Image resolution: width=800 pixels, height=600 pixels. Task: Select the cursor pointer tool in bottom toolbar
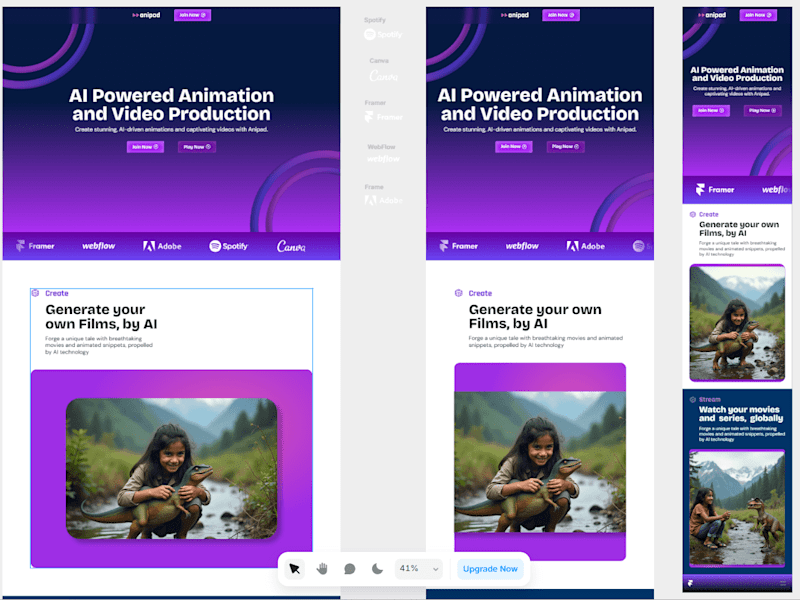tap(294, 568)
